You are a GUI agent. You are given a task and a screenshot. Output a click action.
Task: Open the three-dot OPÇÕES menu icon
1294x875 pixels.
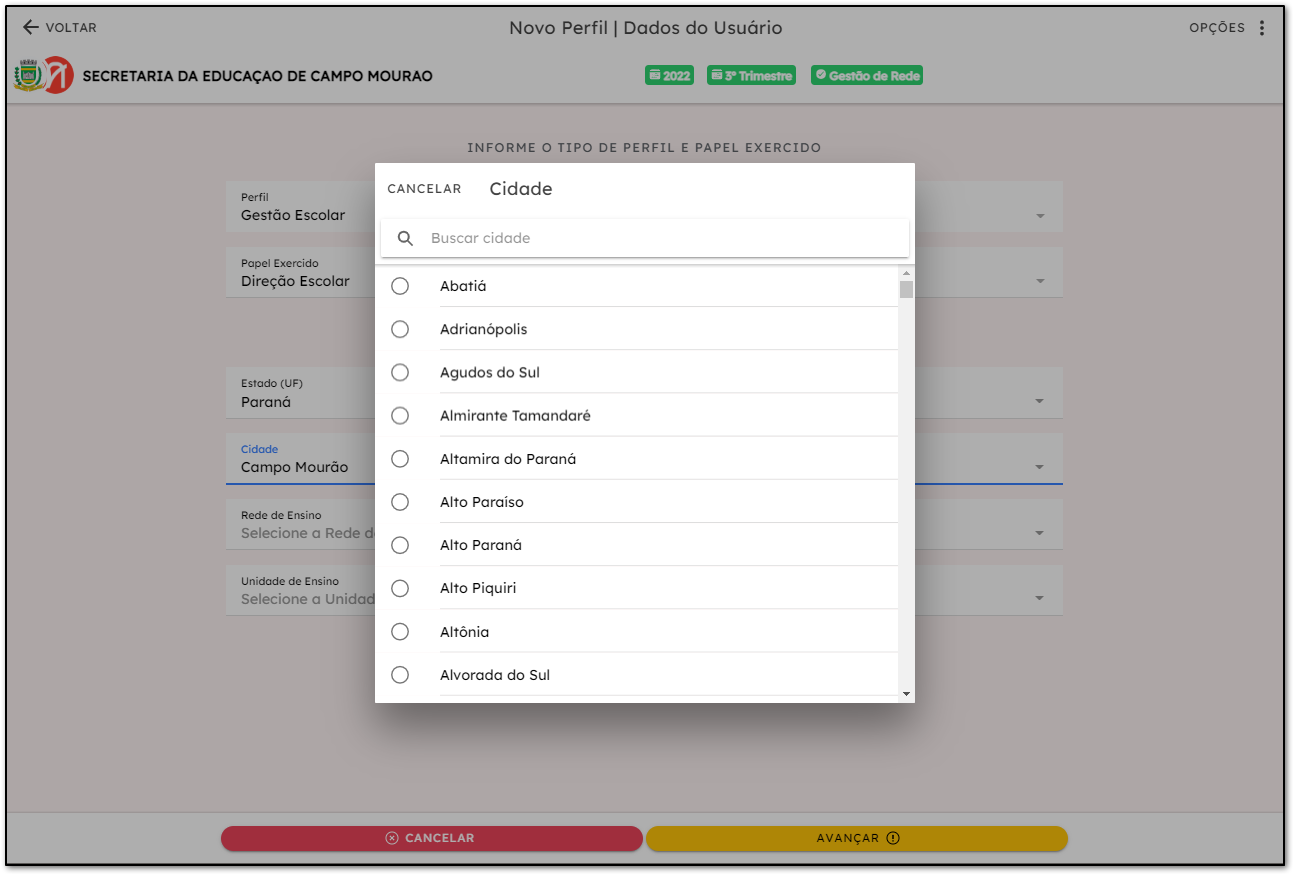point(1262,28)
